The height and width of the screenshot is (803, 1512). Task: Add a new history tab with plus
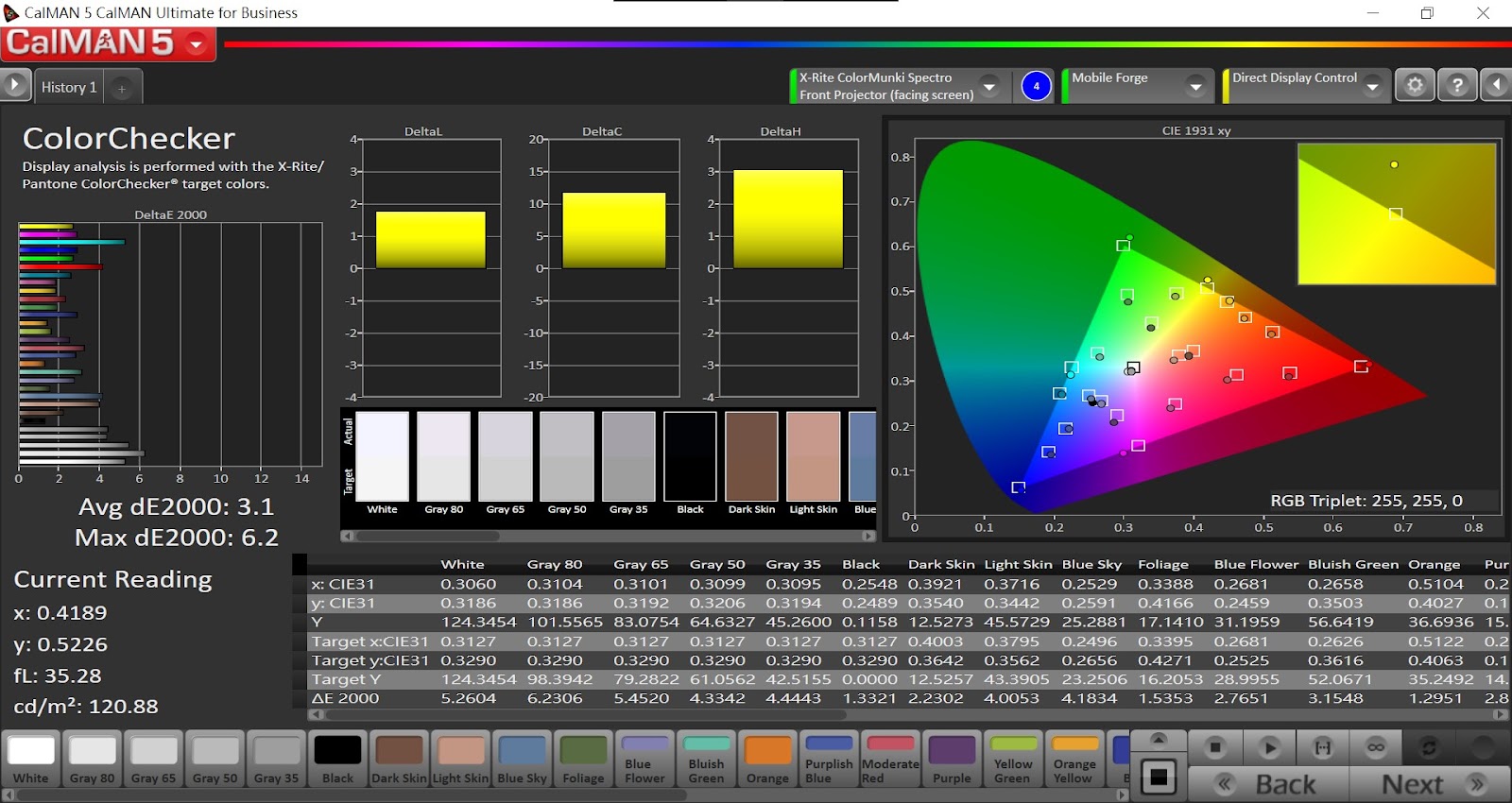[122, 88]
